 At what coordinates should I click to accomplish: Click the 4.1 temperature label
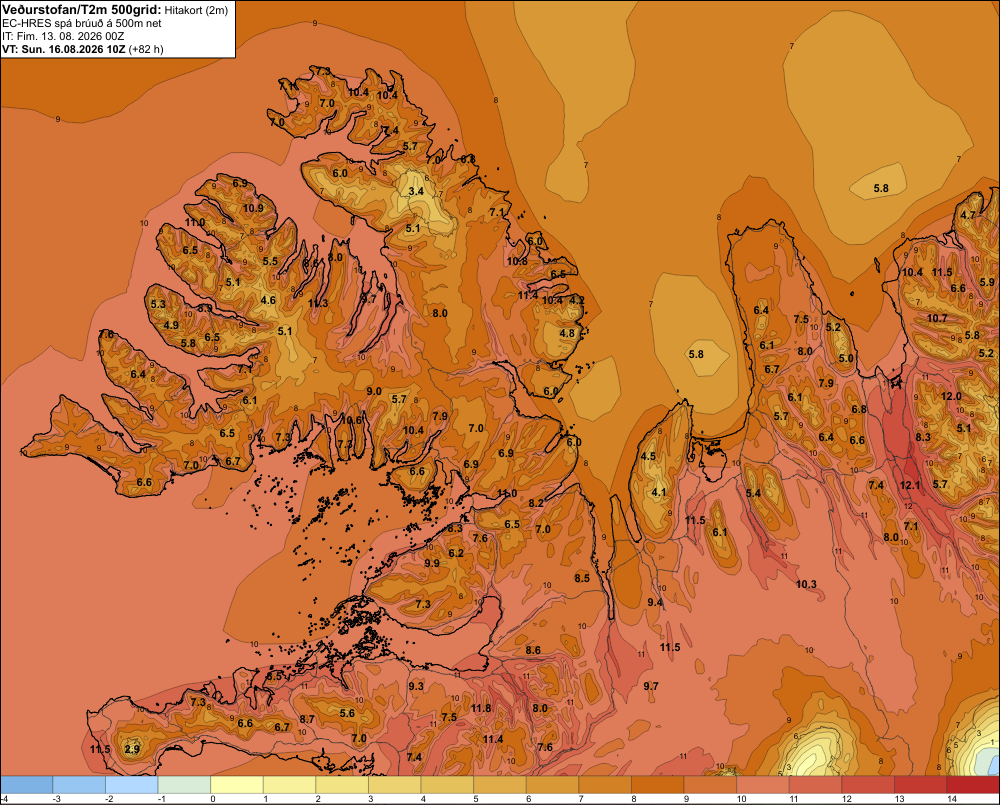659,492
